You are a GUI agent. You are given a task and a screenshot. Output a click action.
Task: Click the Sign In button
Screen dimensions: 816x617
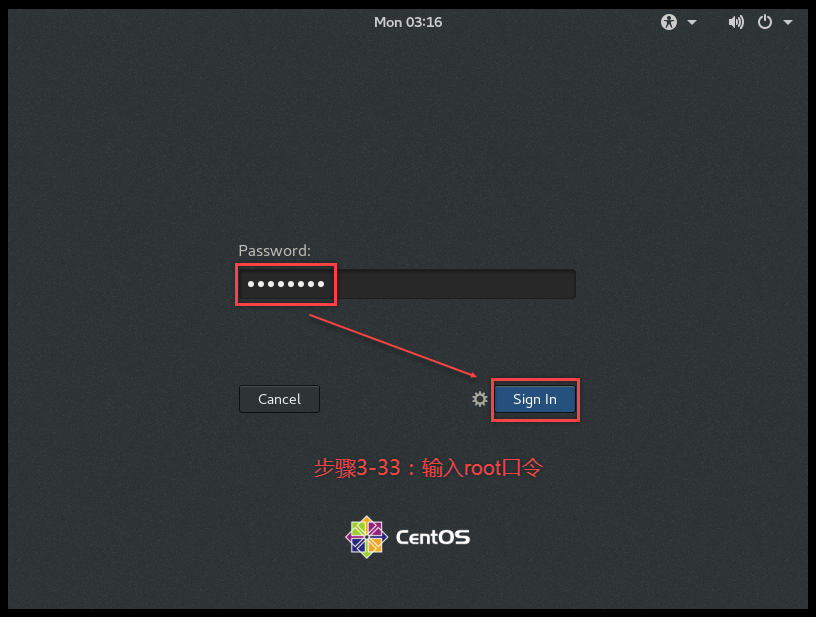pyautogui.click(x=535, y=399)
